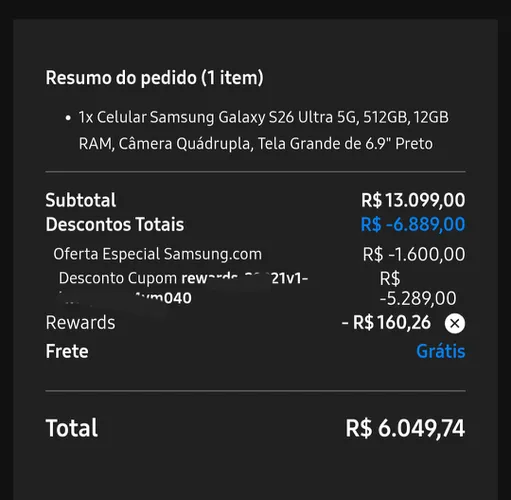Viewport: 511px width, 500px height.
Task: Select the blue R$ -6.889,00 discount total
Action: [413, 224]
